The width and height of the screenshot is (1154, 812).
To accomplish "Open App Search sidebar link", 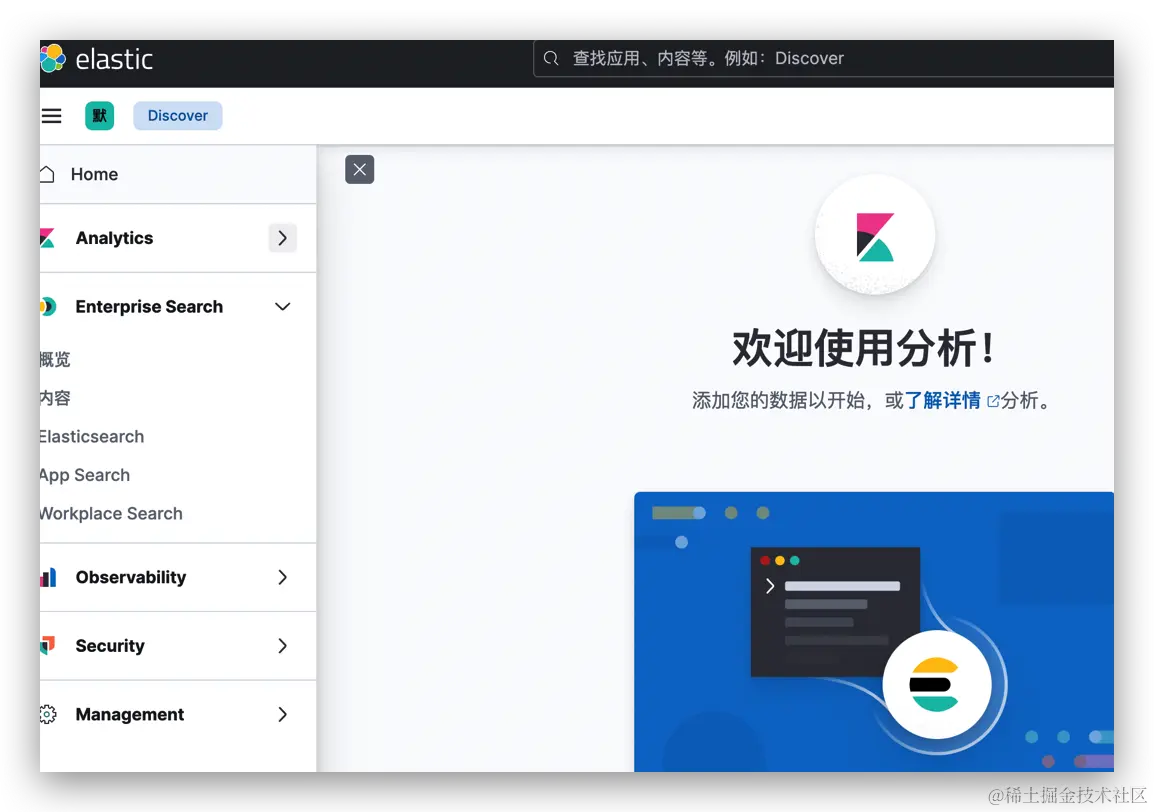I will coord(85,476).
